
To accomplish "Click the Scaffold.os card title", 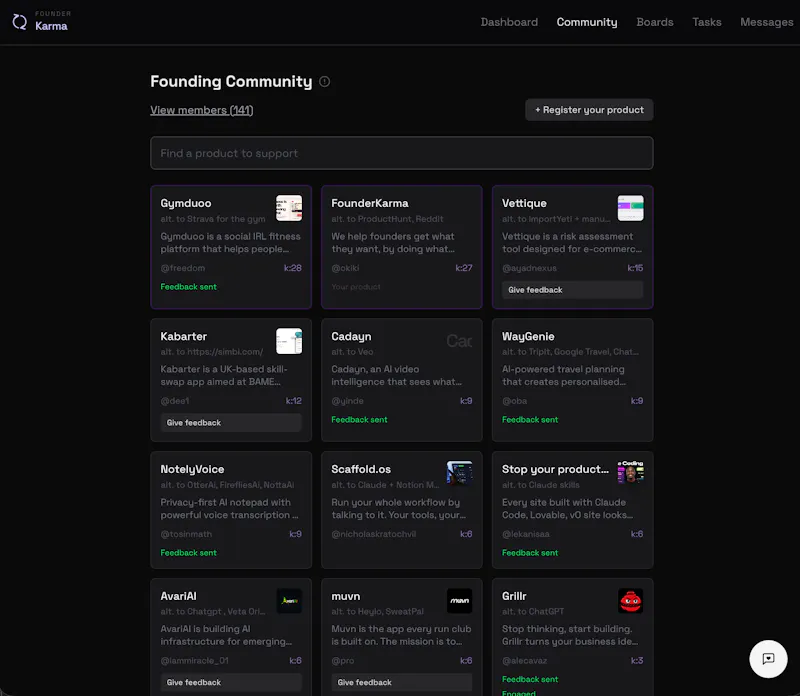I will [x=361, y=469].
